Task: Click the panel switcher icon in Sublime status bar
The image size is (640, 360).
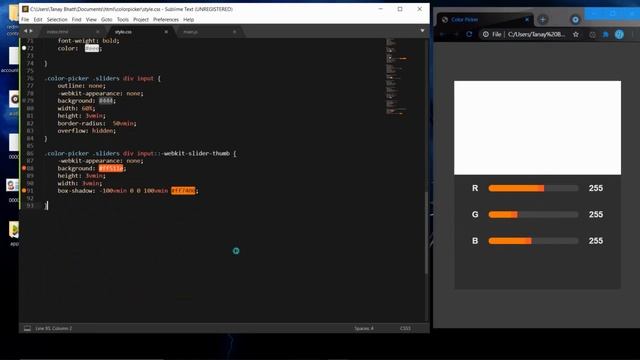Action: click(27, 328)
